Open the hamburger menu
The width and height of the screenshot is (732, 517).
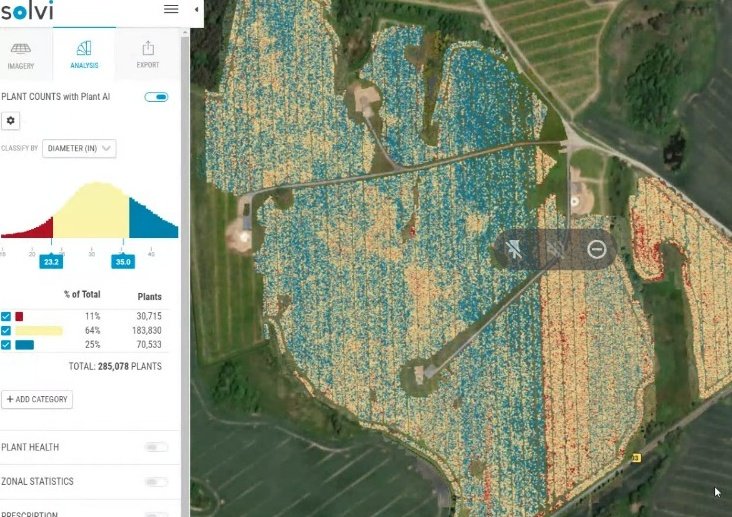click(171, 9)
